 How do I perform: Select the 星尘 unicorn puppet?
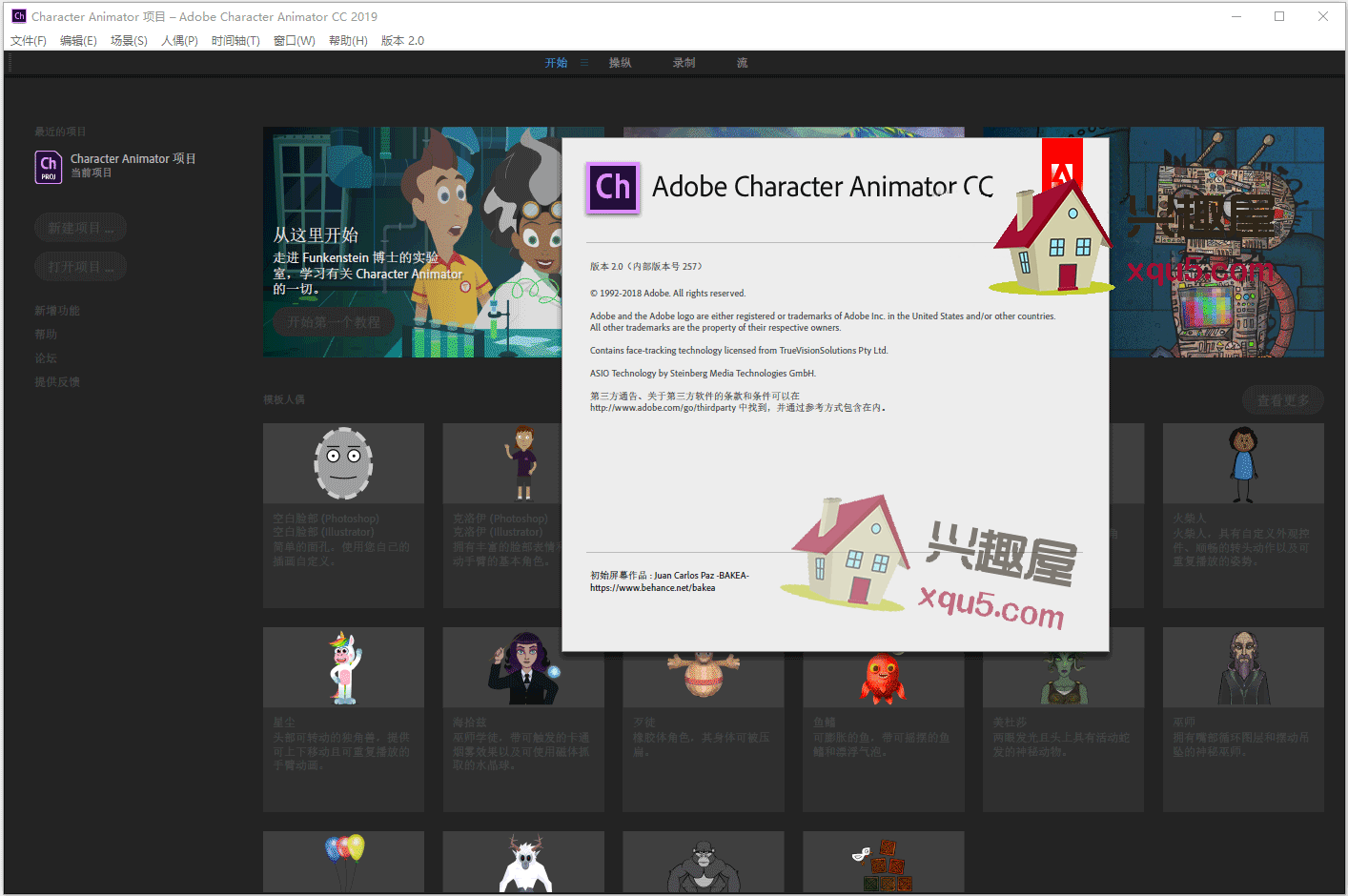(344, 667)
